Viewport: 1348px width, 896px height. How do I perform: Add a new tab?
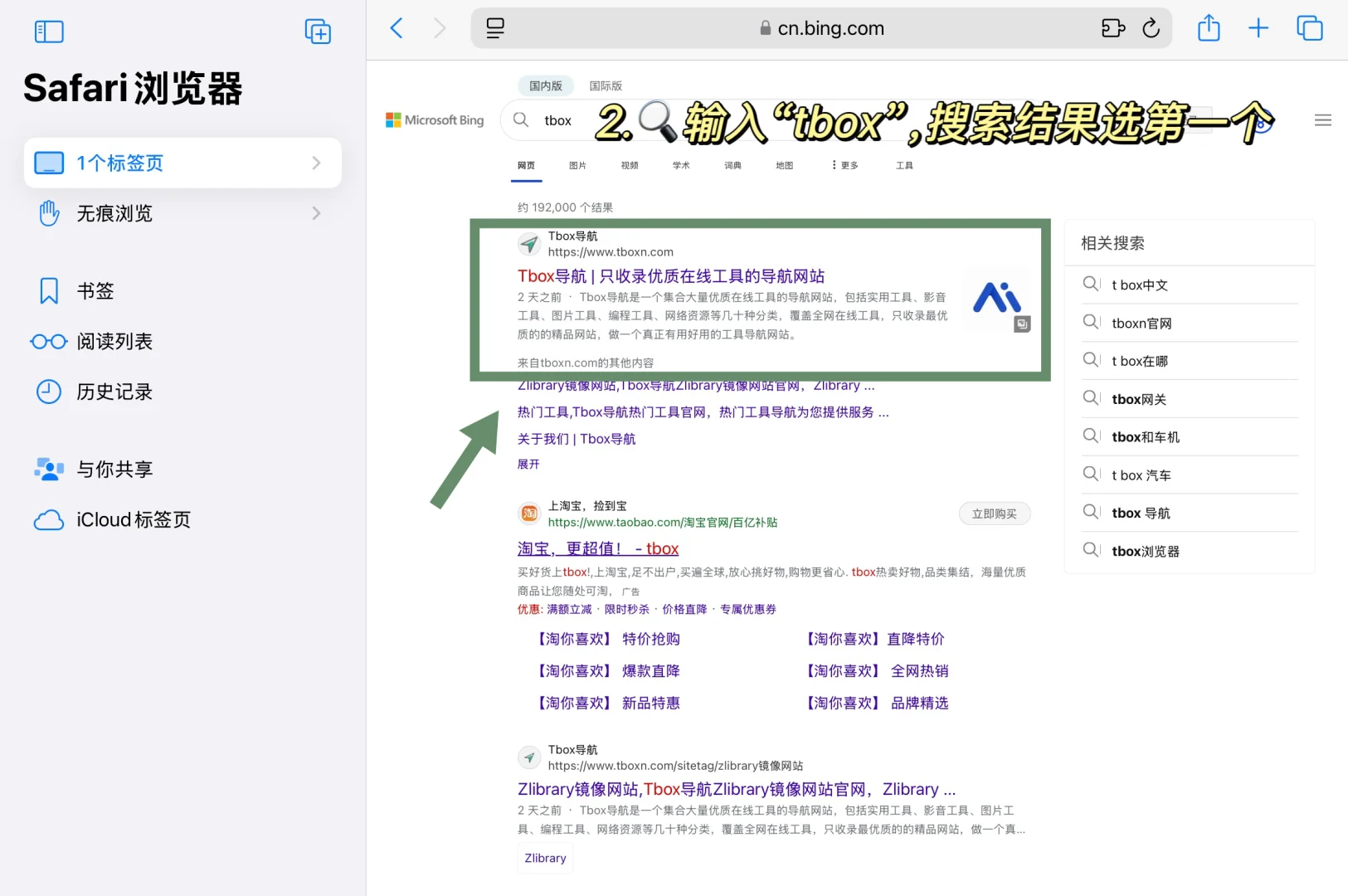[1258, 28]
